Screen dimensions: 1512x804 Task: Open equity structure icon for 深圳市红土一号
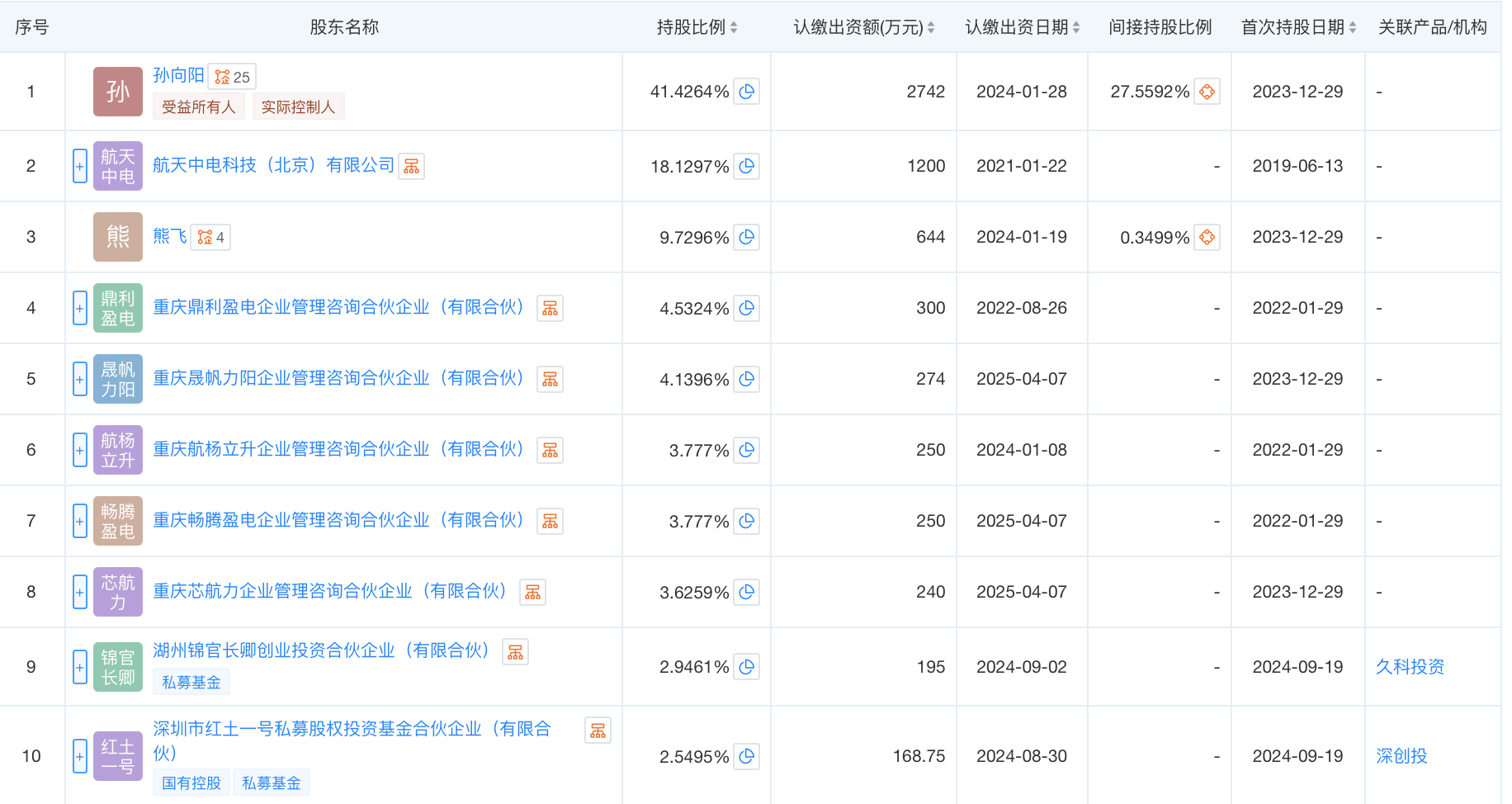tap(598, 731)
